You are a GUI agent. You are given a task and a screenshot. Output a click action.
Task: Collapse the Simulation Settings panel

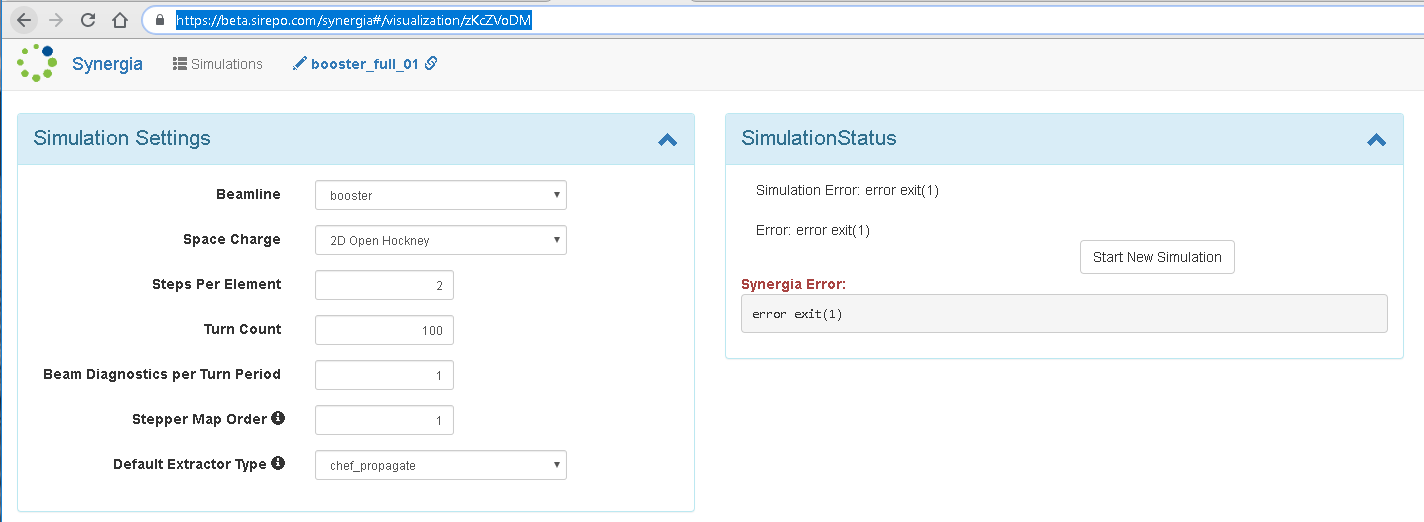click(x=668, y=140)
